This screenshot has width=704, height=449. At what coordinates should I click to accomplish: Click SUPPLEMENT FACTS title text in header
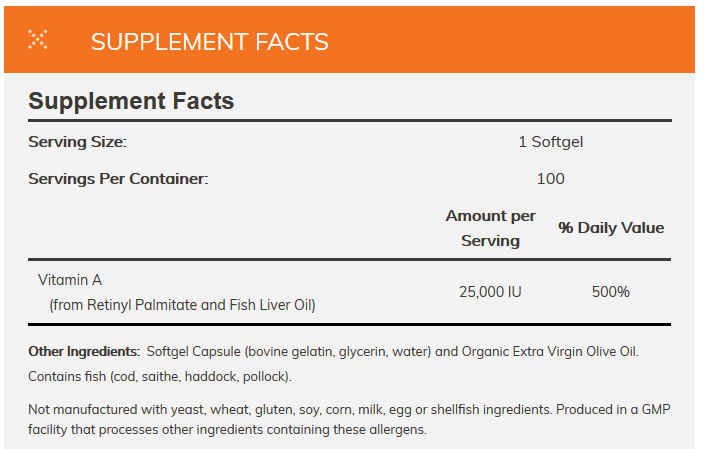[209, 41]
